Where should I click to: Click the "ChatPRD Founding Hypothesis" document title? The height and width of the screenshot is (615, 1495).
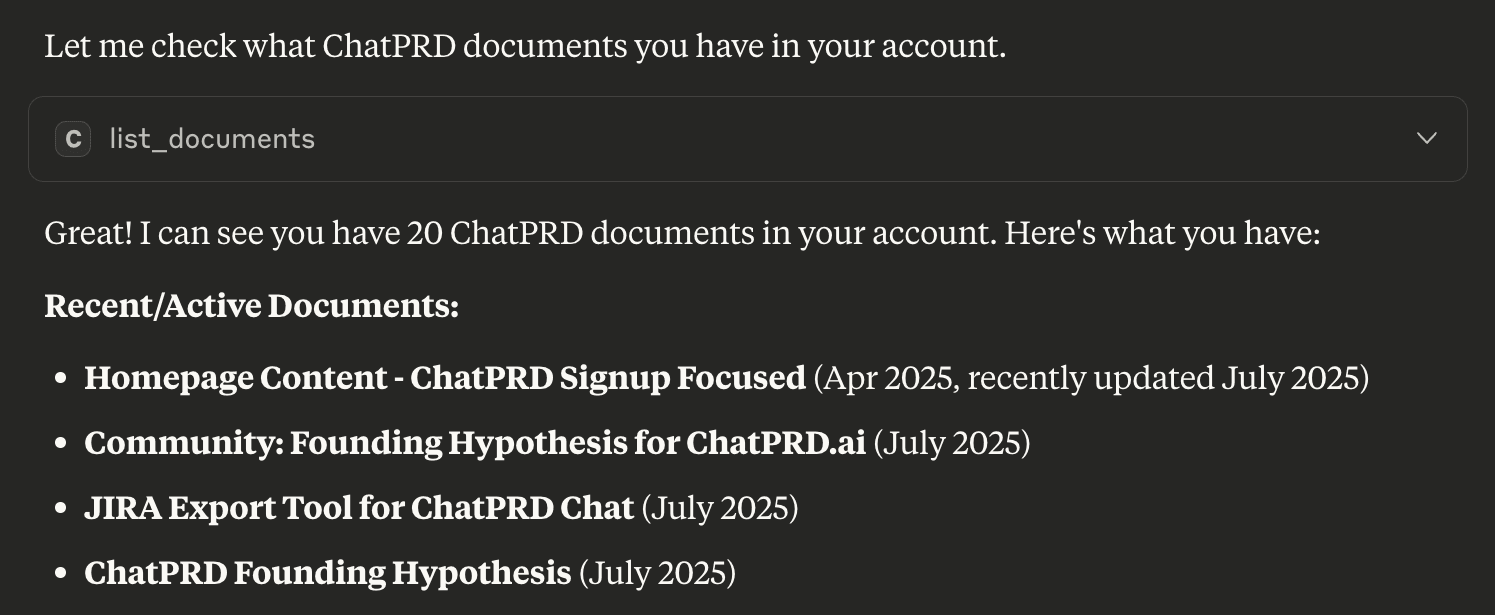click(327, 573)
